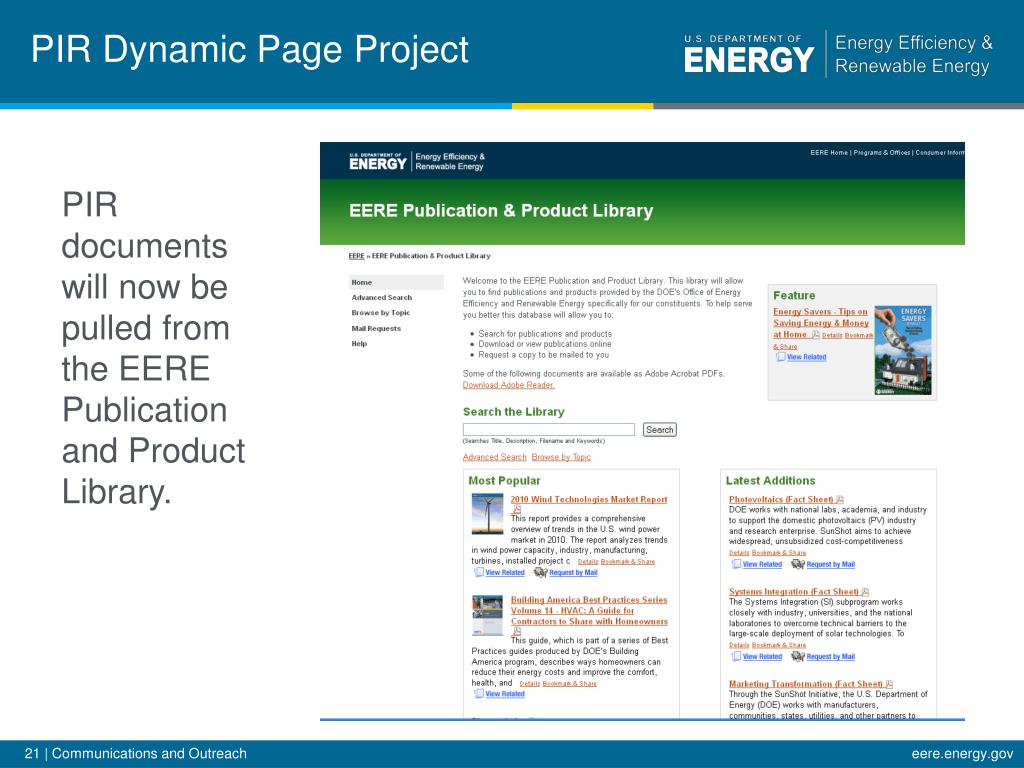1024x768 pixels.
Task: Click the eere.energy.gov text in slide footer
Action: pyautogui.click(x=962, y=754)
